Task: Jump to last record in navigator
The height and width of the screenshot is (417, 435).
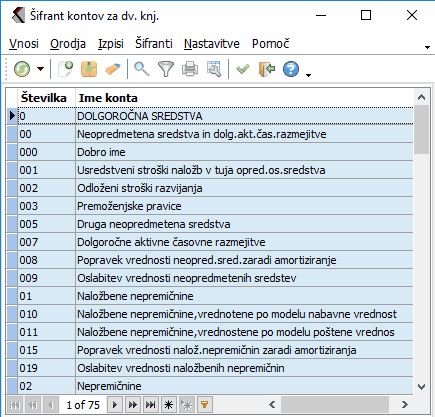Action: (x=151, y=405)
